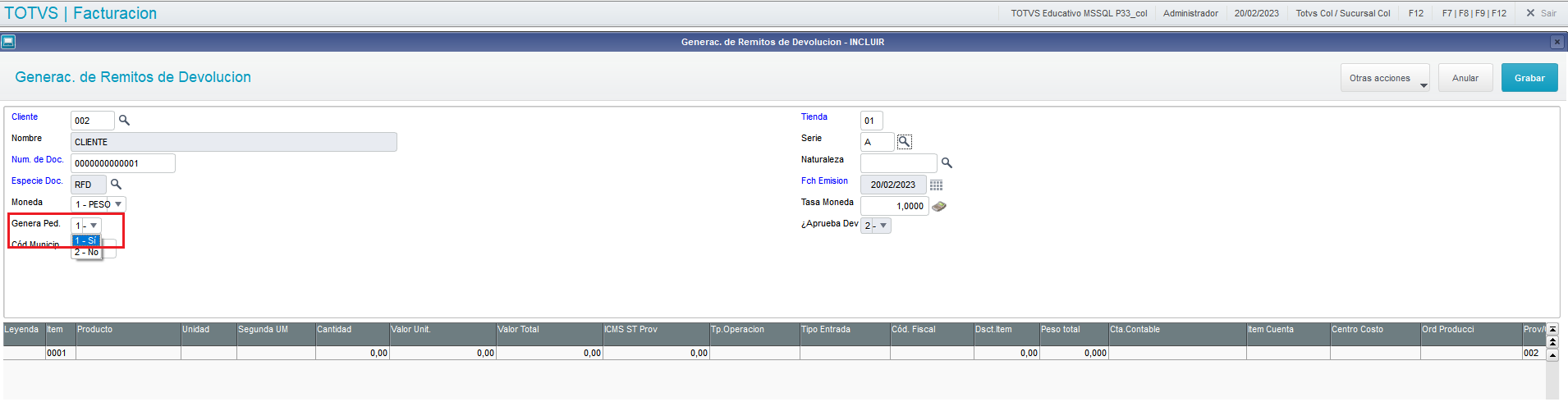
Task: Click TOTVS Educativo MSSQL P33_col label
Action: pos(1079,13)
